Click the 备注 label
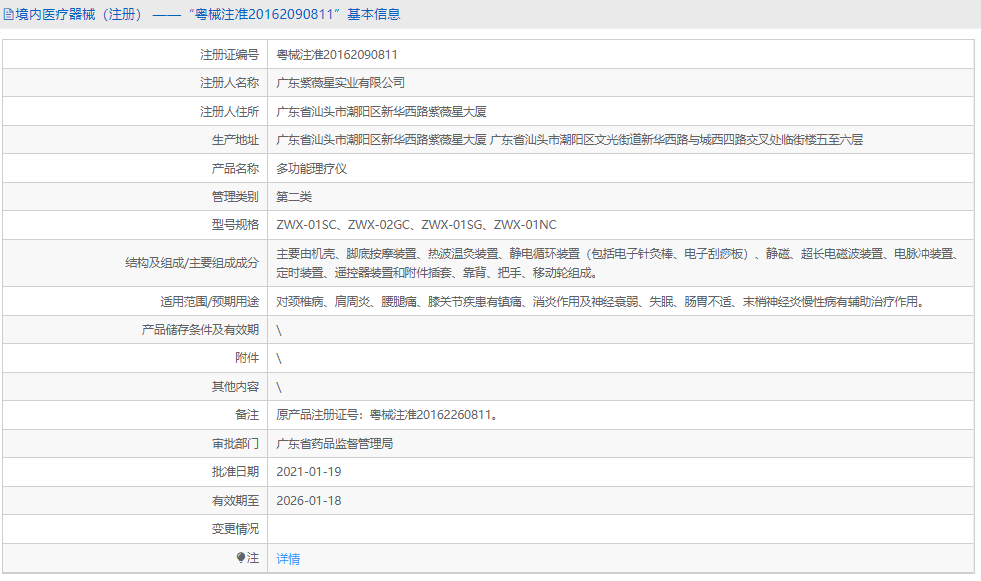The width and height of the screenshot is (981, 581). pyautogui.click(x=247, y=415)
